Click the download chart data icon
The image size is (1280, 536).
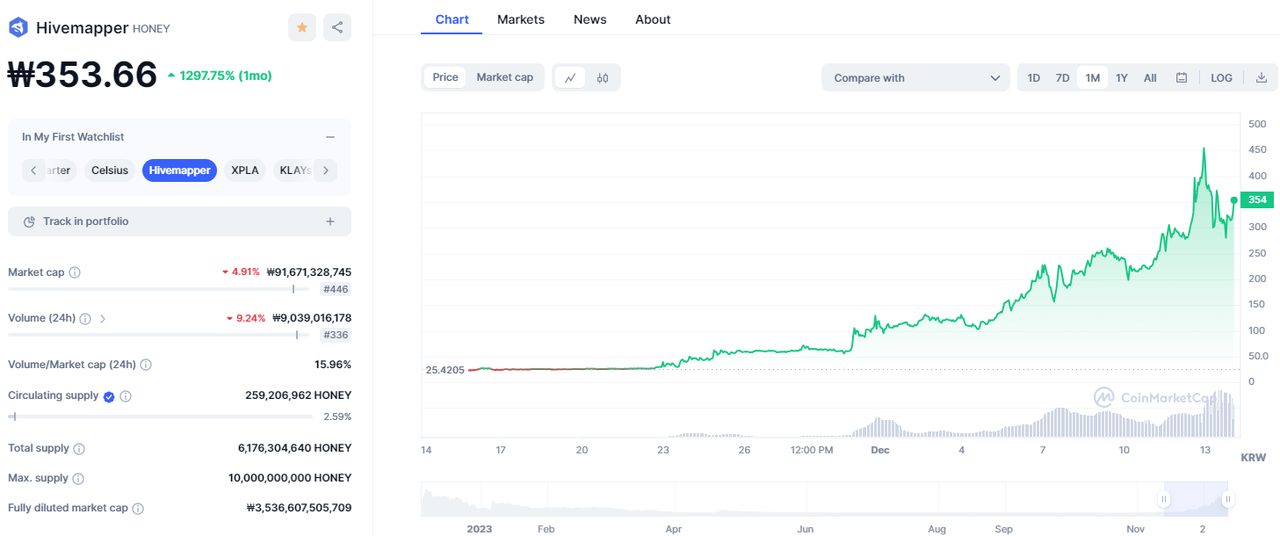tap(1261, 78)
